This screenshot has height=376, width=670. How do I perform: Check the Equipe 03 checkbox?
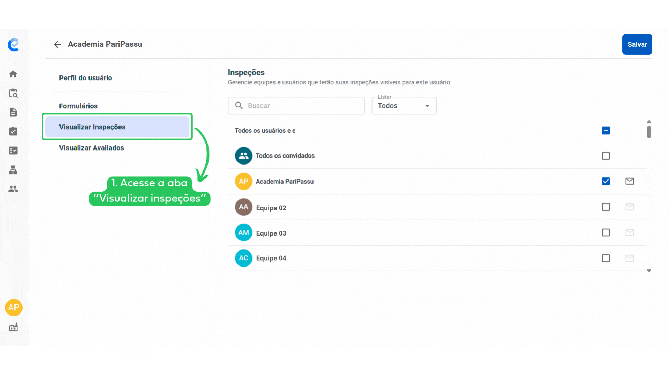(x=606, y=232)
